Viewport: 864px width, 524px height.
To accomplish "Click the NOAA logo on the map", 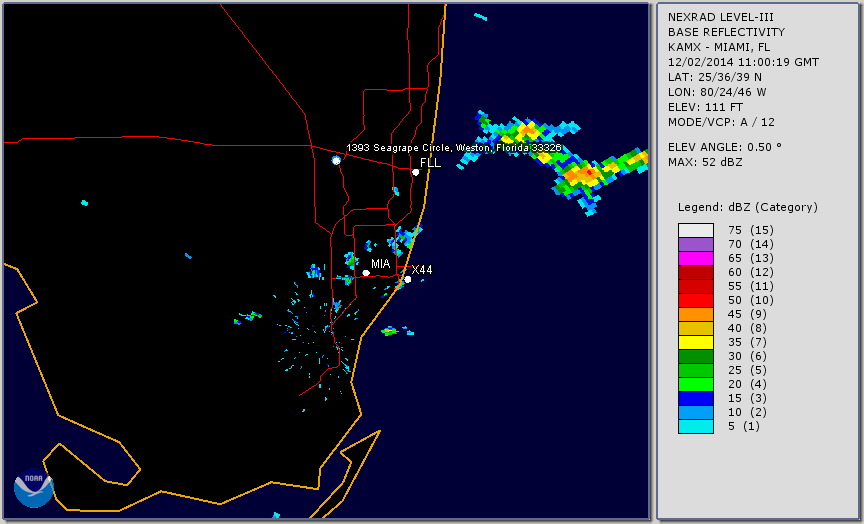I will [34, 488].
